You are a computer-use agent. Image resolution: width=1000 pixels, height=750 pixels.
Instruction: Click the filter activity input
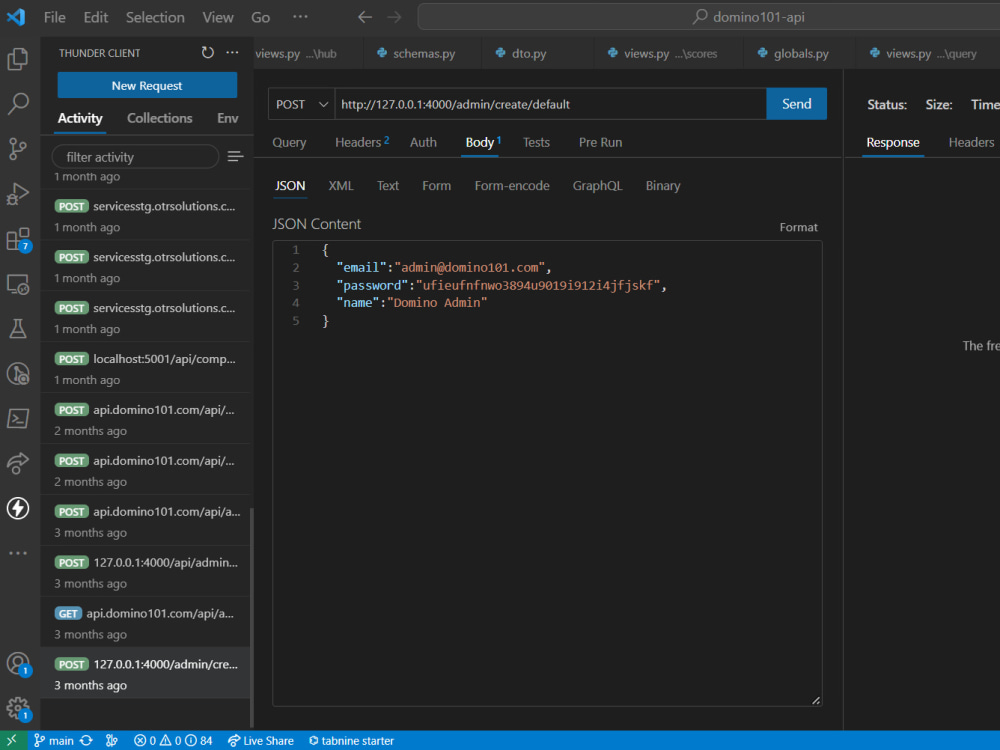pos(135,157)
